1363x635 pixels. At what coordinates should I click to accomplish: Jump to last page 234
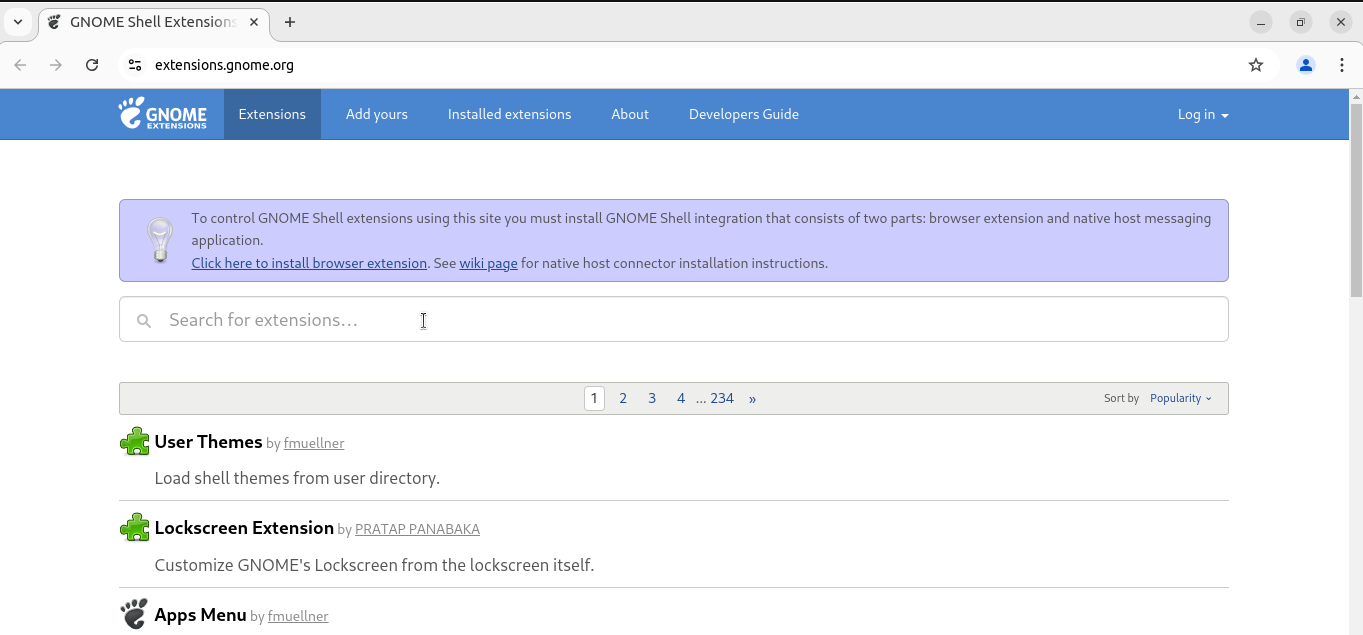pos(722,398)
